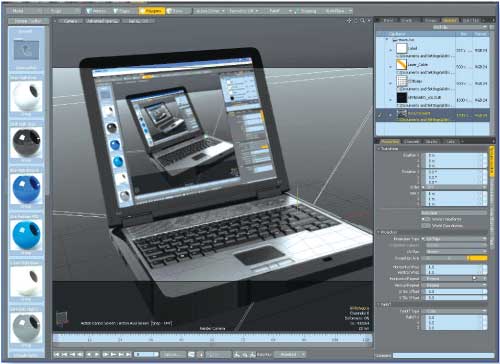The width and height of the screenshot is (500, 364).
Task: Select the black KEYBOARD image thumbnail
Action: pos(402,98)
